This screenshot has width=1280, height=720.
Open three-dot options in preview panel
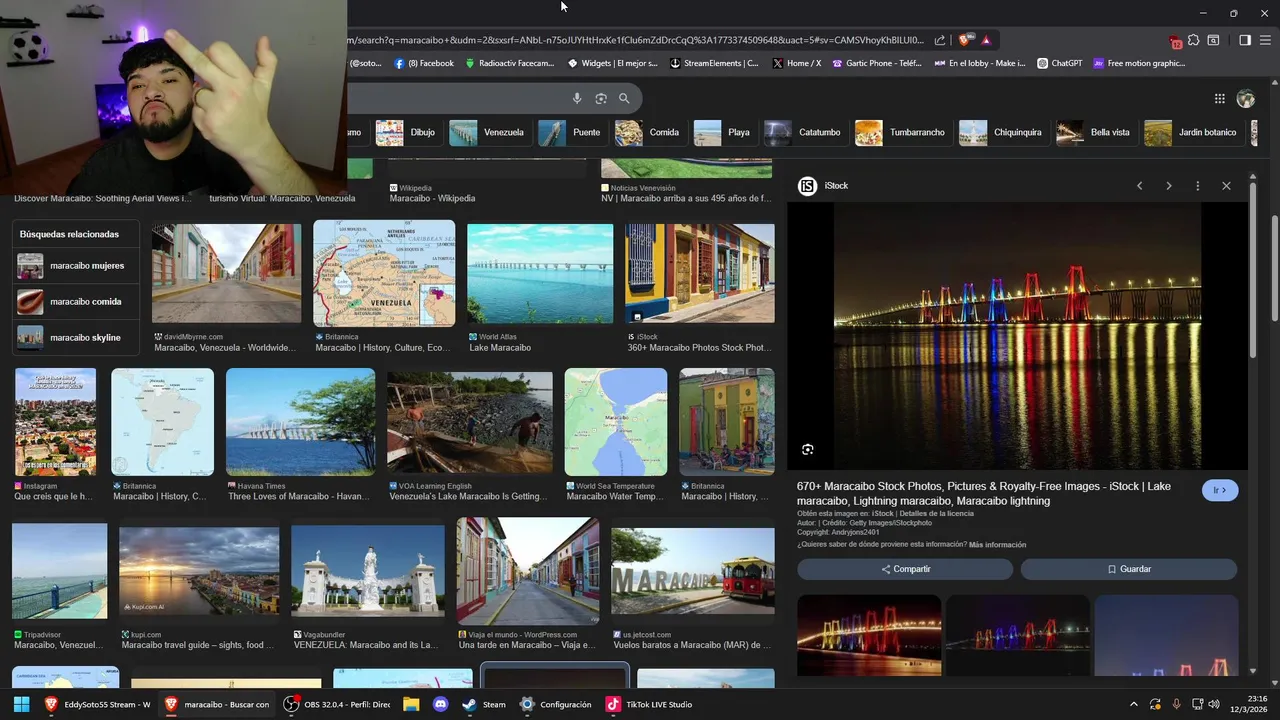[1197, 186]
